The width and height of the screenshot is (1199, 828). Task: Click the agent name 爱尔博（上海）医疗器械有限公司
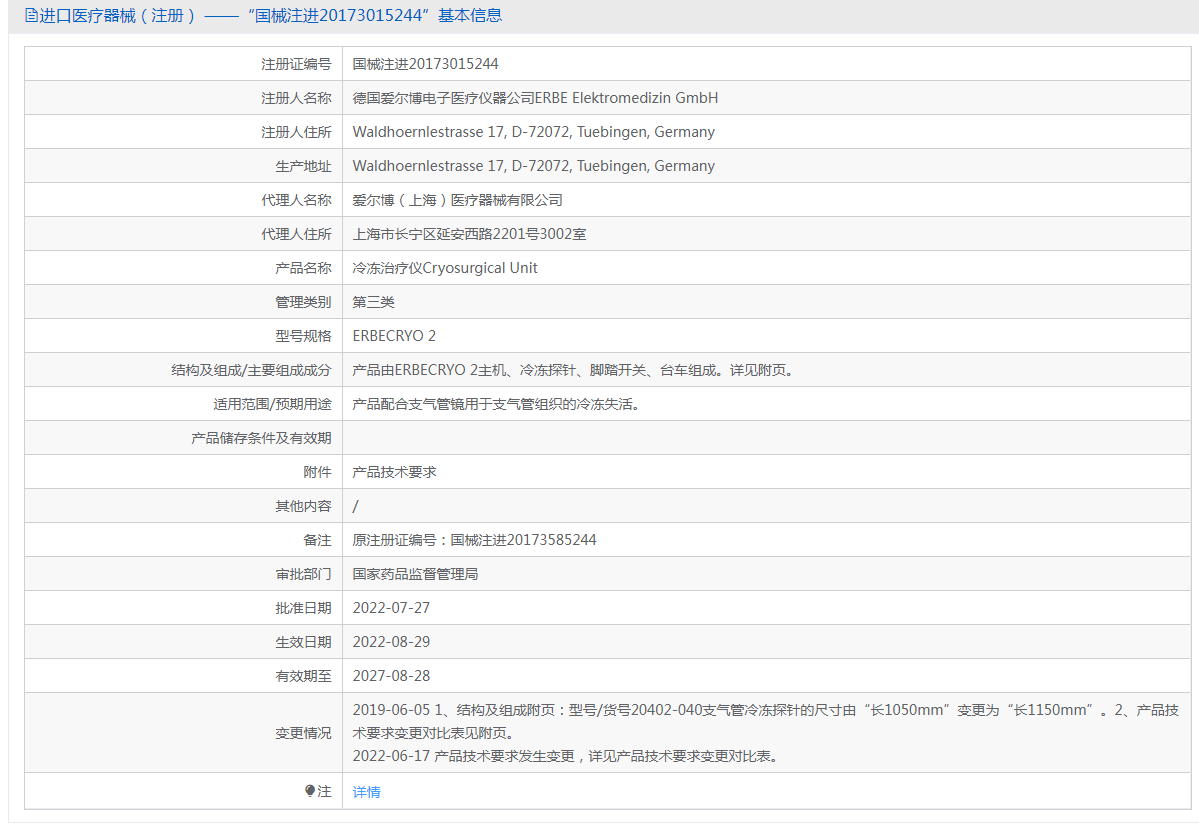[x=457, y=200]
